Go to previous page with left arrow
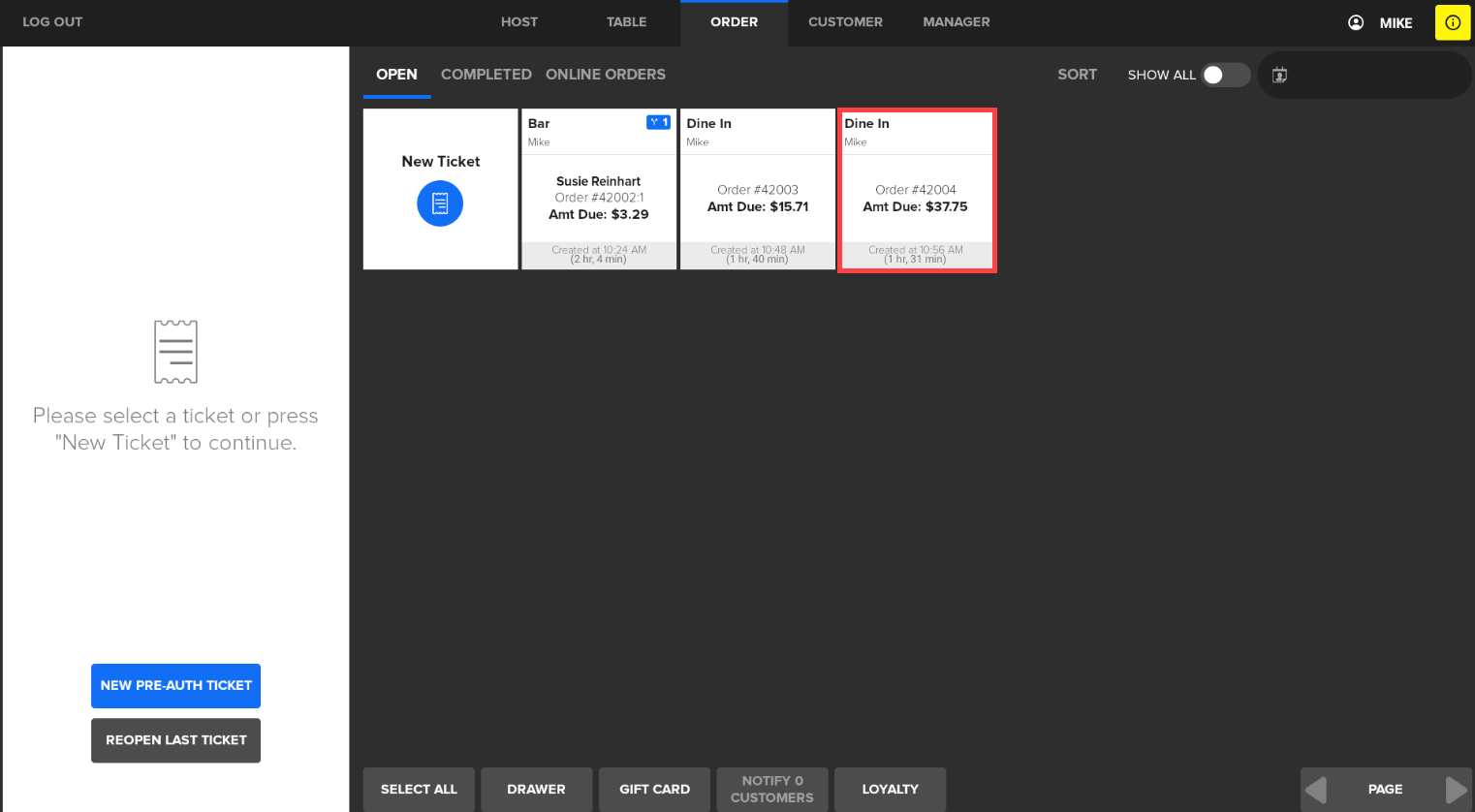 click(1316, 789)
